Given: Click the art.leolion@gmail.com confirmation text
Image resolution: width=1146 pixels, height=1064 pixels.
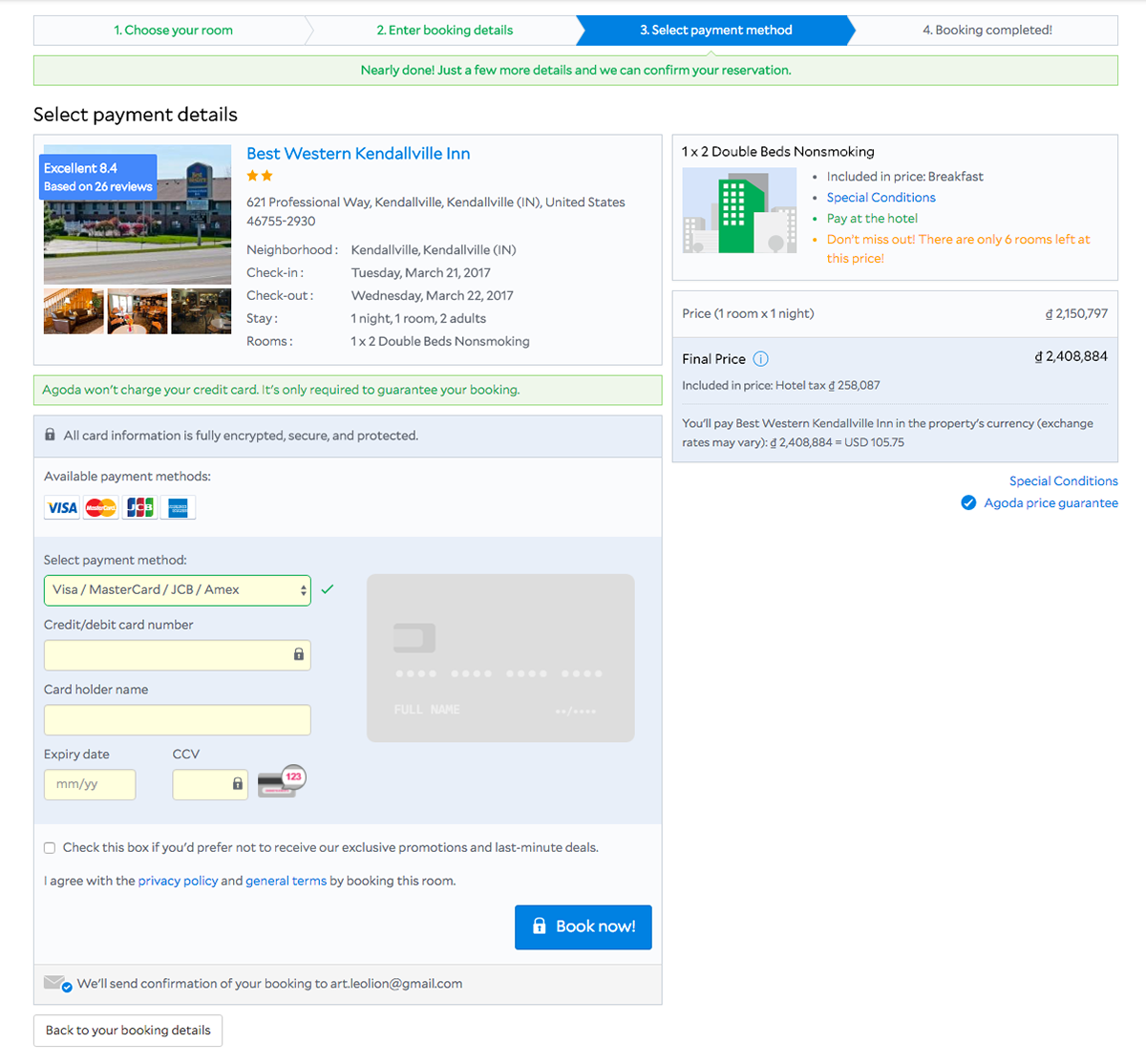Looking at the screenshot, I should click(x=396, y=984).
